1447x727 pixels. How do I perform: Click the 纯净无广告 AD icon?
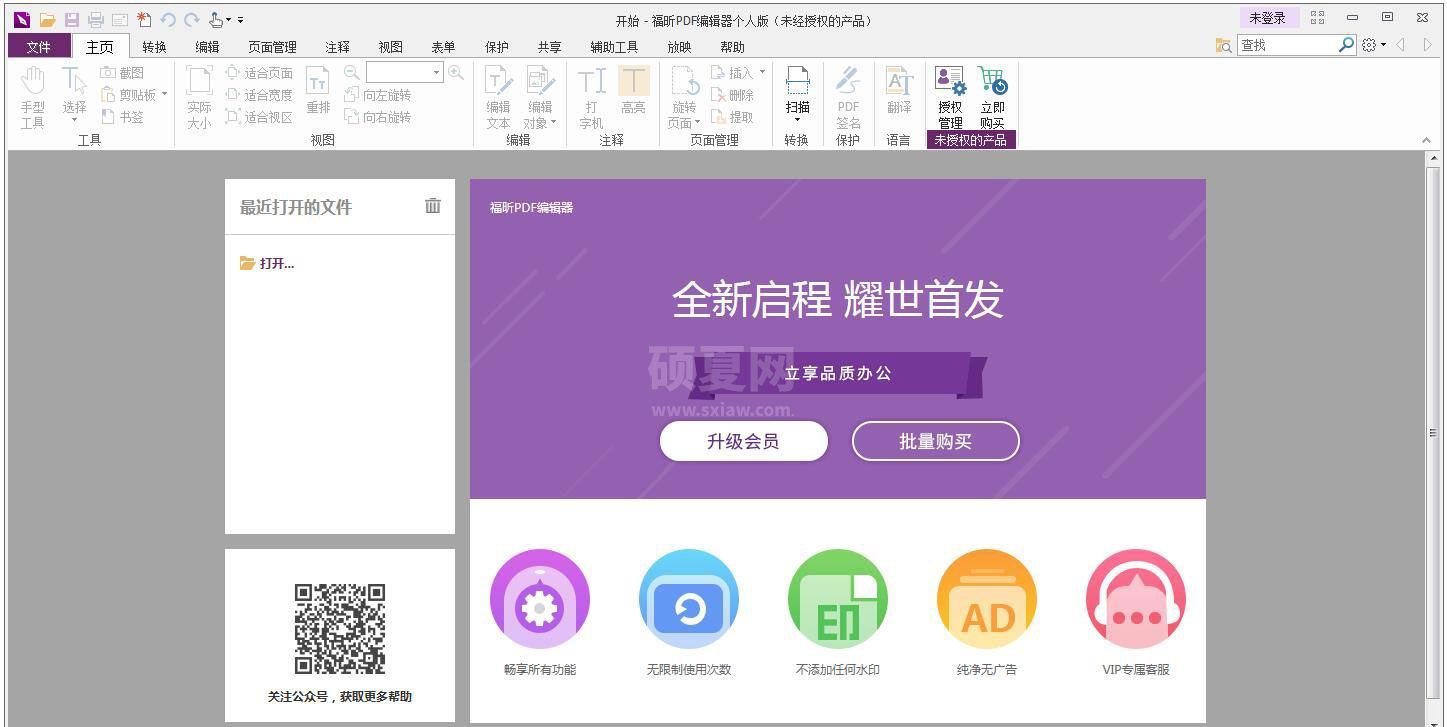987,599
